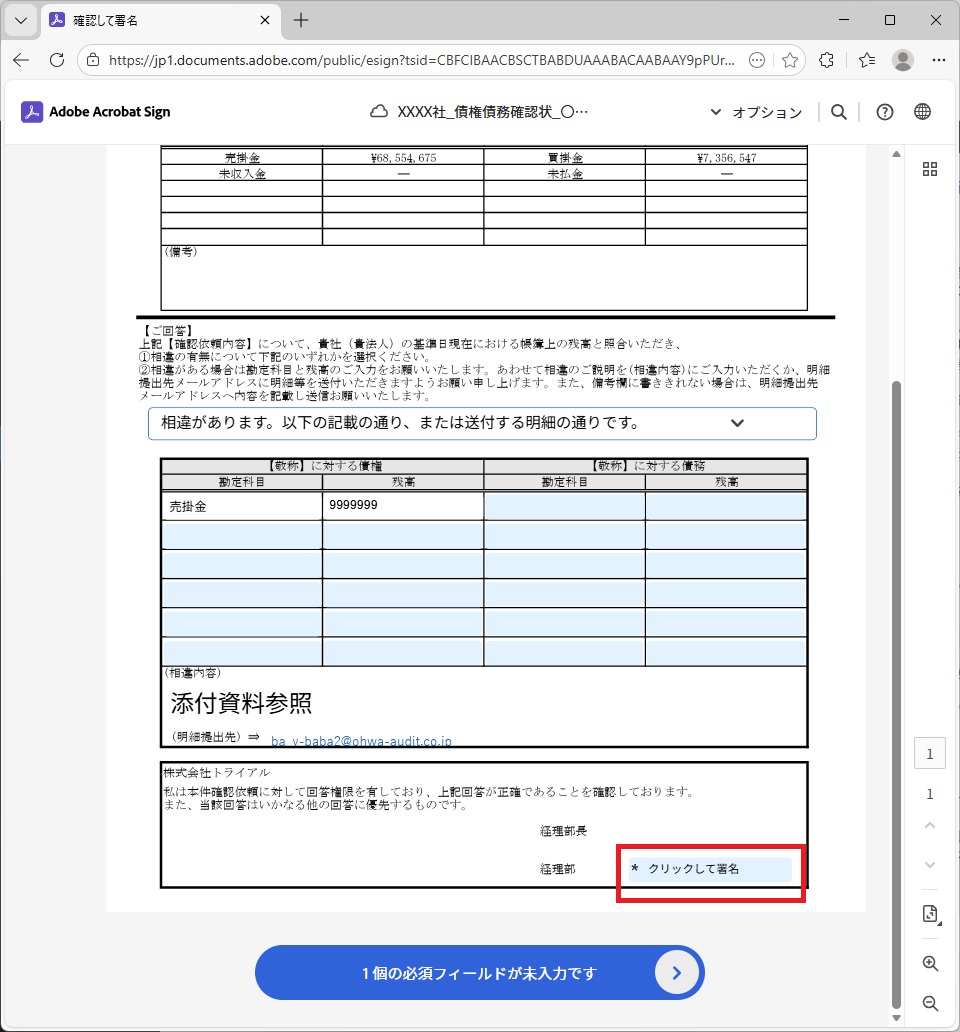960x1032 pixels.
Task: Expand the オプション dropdown menu
Action: [x=756, y=112]
